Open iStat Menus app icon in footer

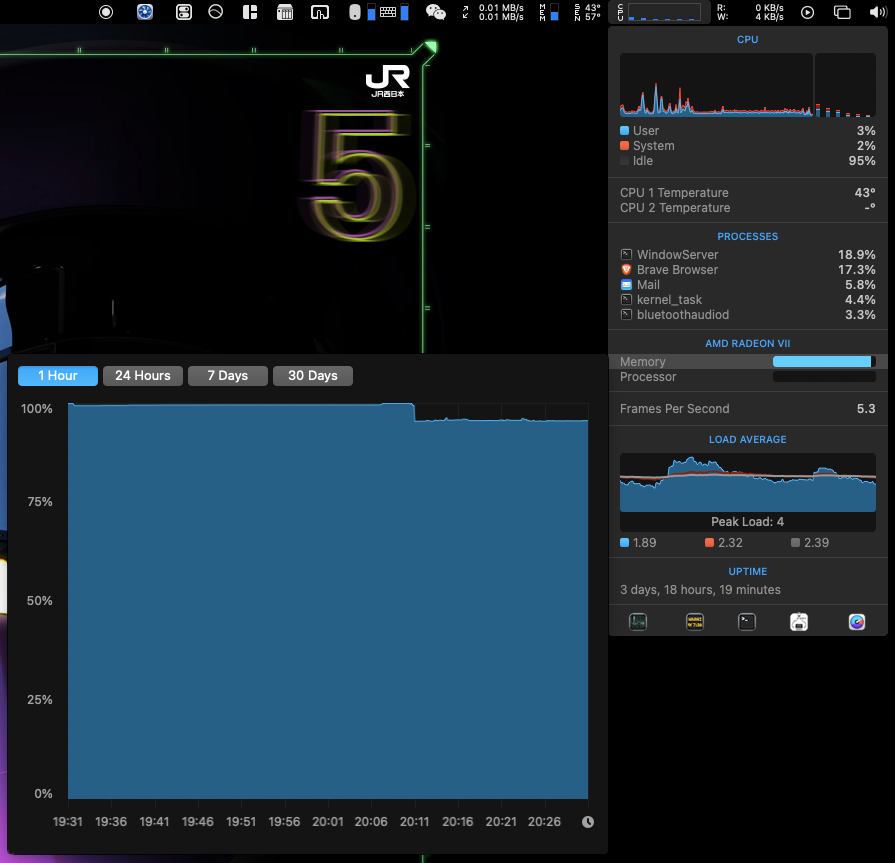pyautogui.click(x=857, y=622)
